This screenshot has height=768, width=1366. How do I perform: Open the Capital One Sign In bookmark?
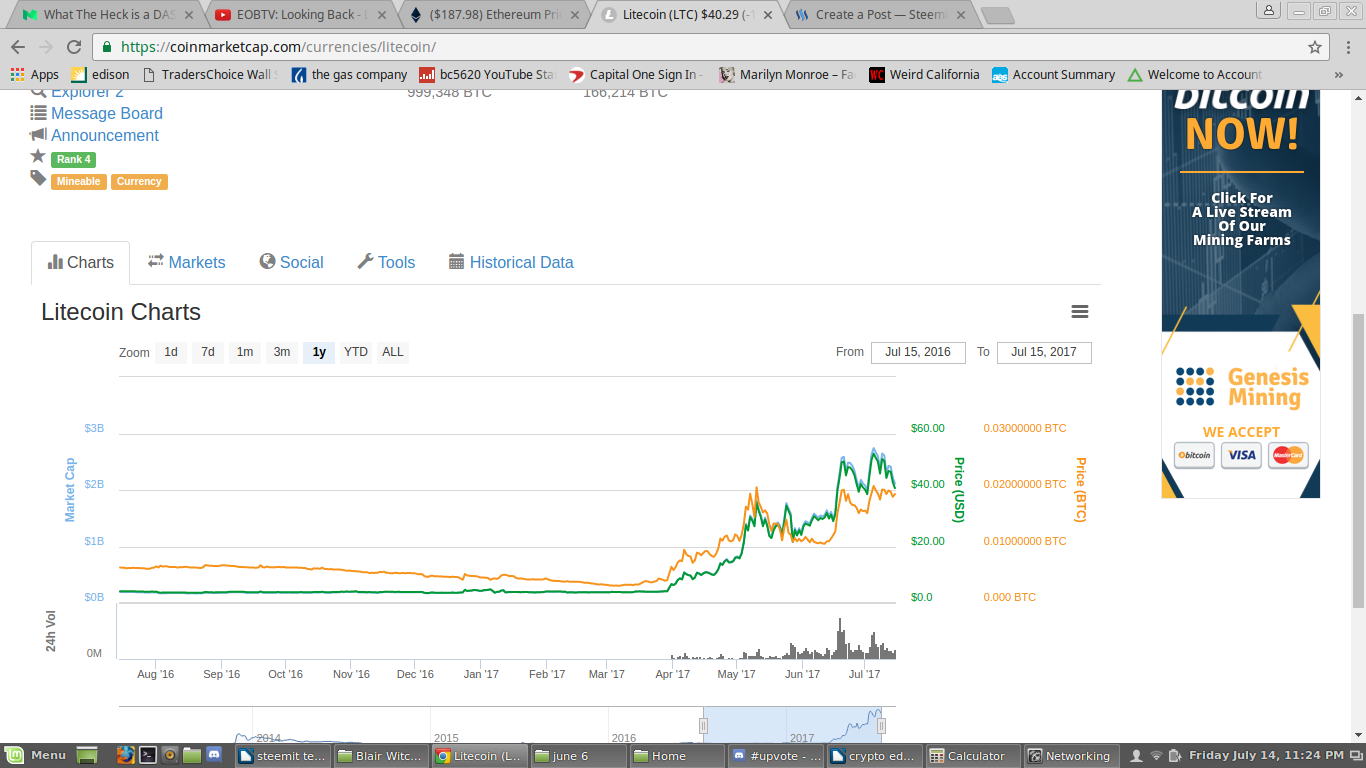(635, 74)
